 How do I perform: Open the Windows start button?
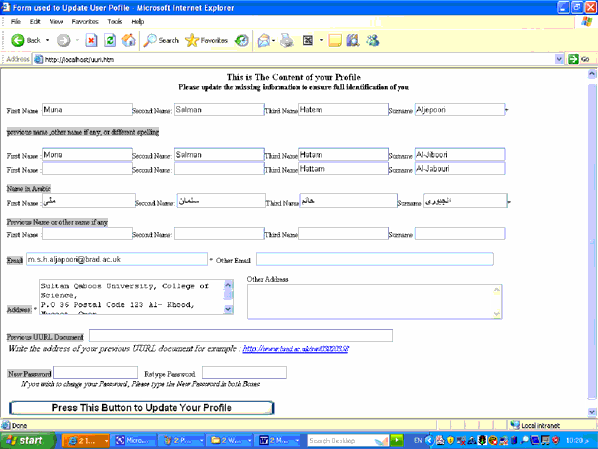pyautogui.click(x=28, y=441)
